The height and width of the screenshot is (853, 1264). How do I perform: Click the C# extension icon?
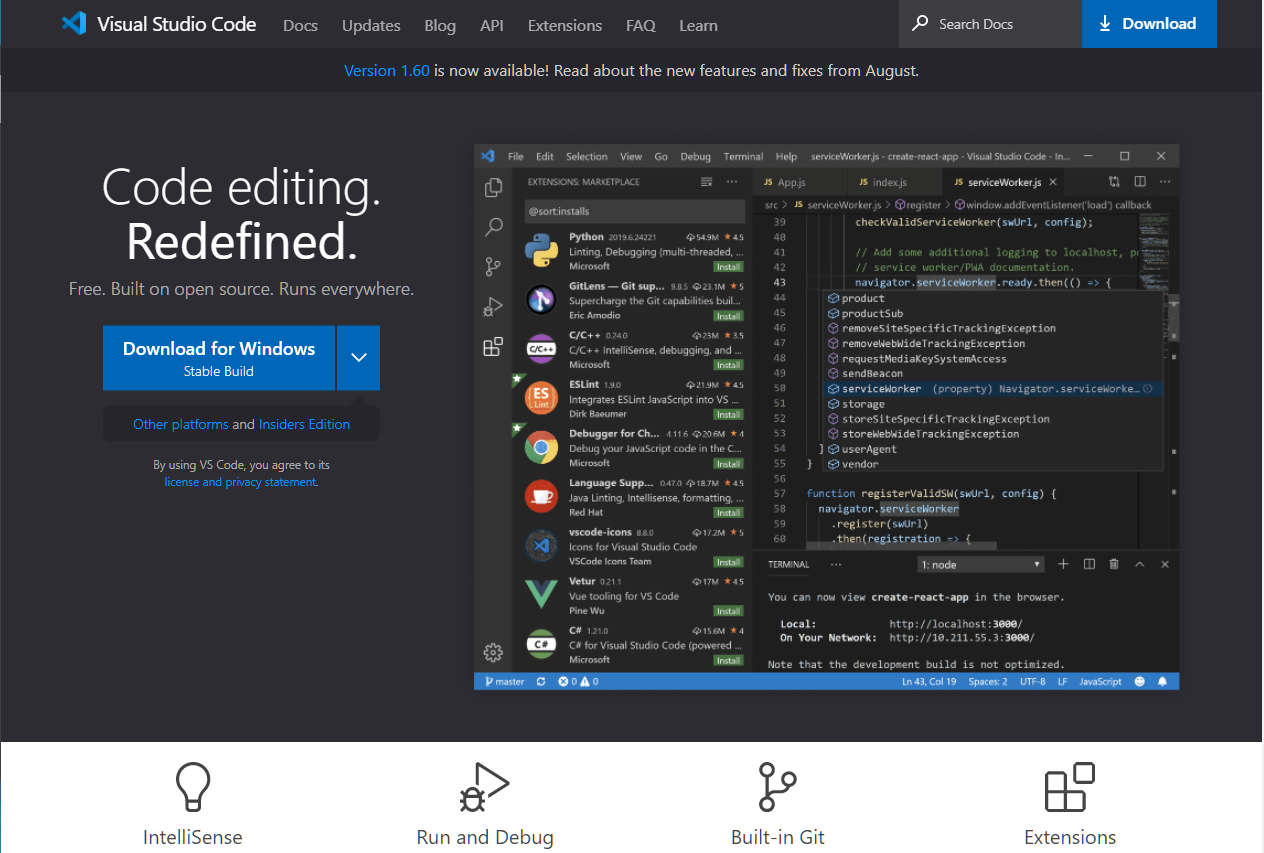(x=541, y=644)
